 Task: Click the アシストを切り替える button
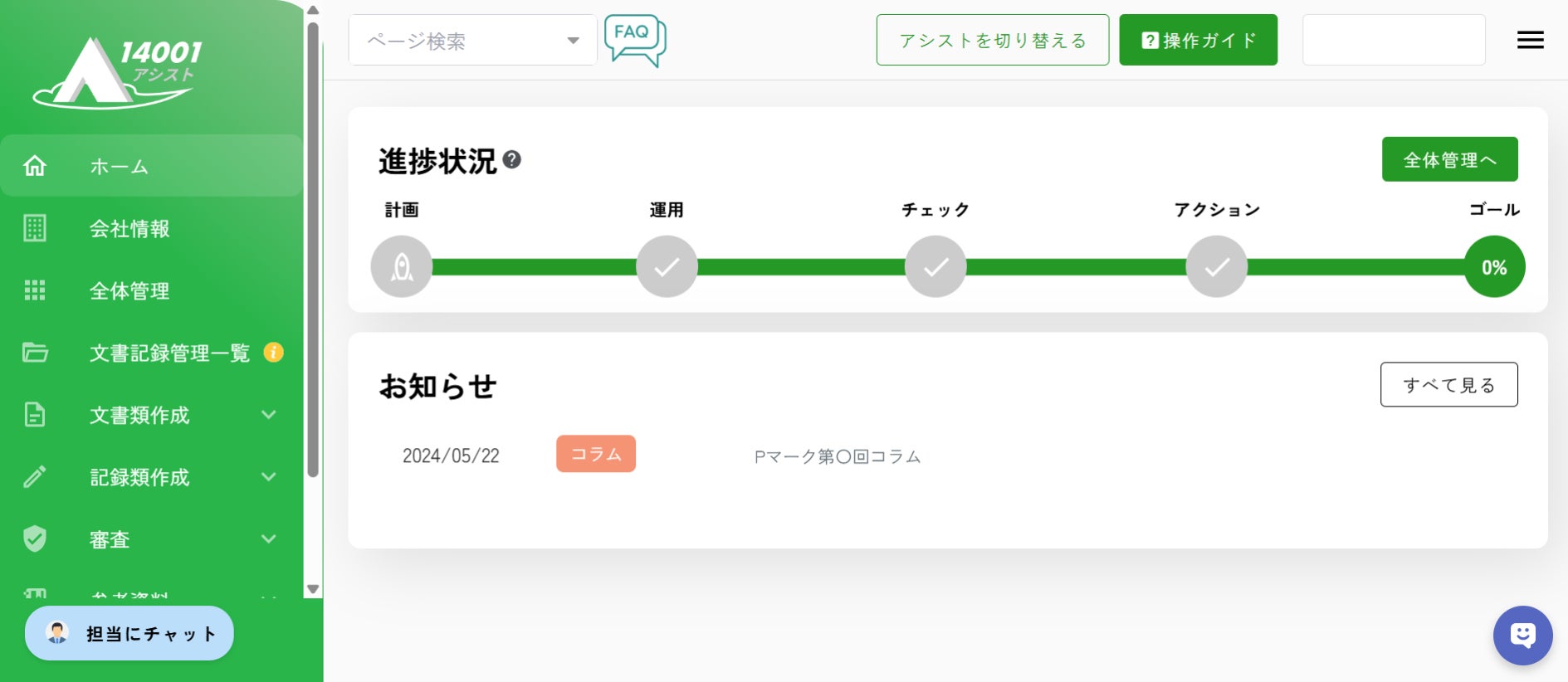point(992,40)
